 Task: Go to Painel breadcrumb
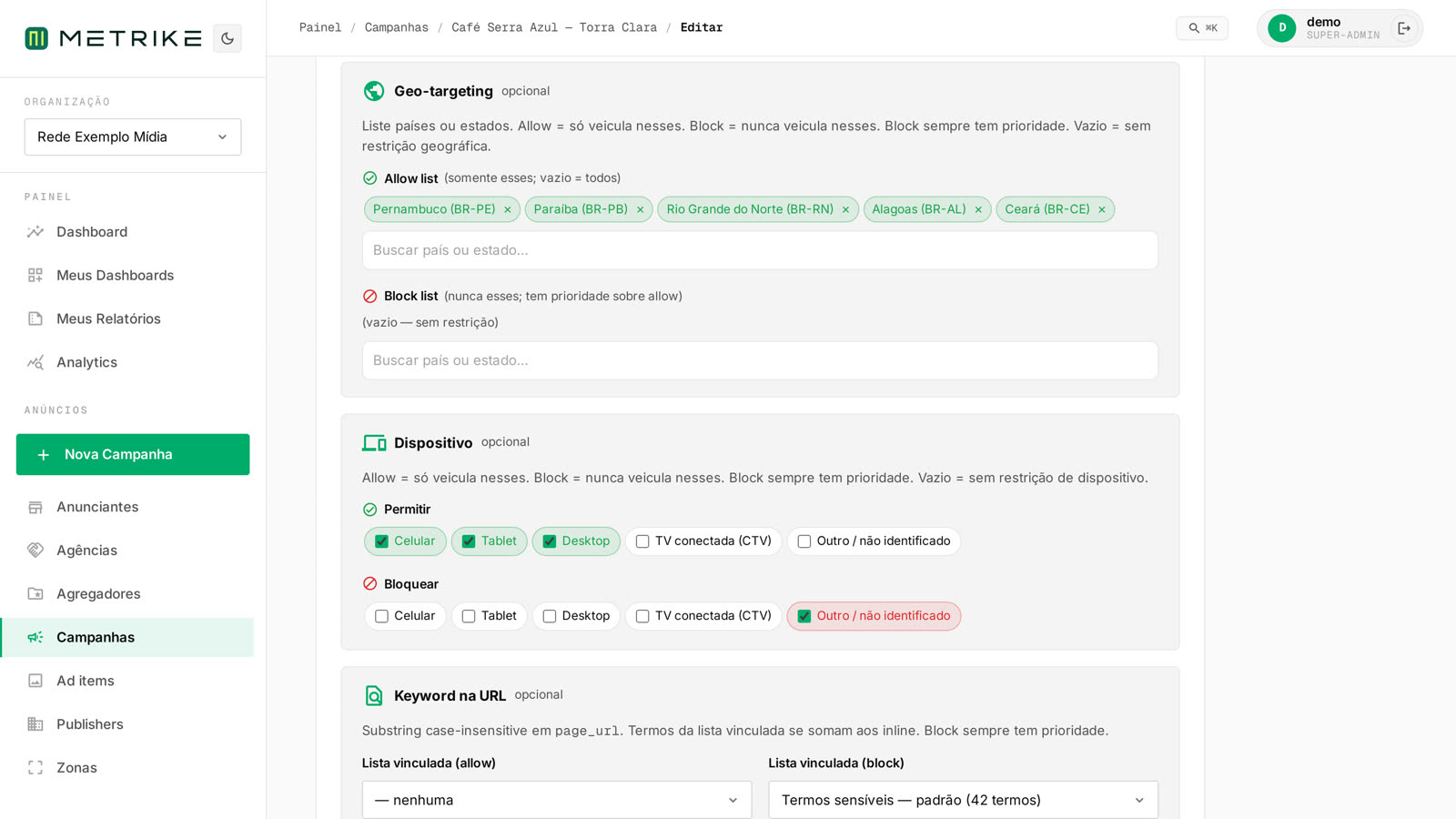click(320, 27)
